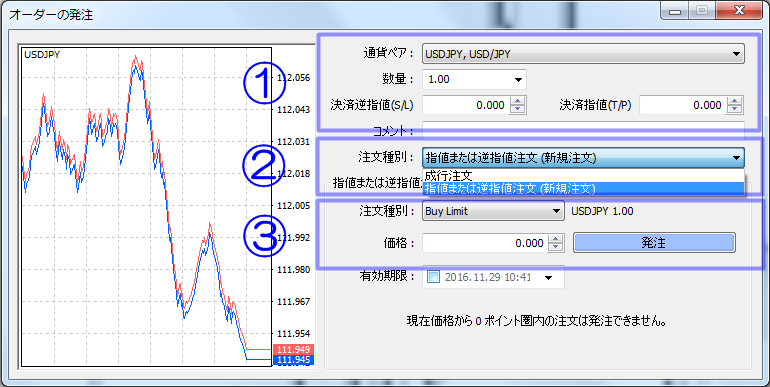
Task: Open the 有効期限 date dropdown arrow
Action: (549, 277)
